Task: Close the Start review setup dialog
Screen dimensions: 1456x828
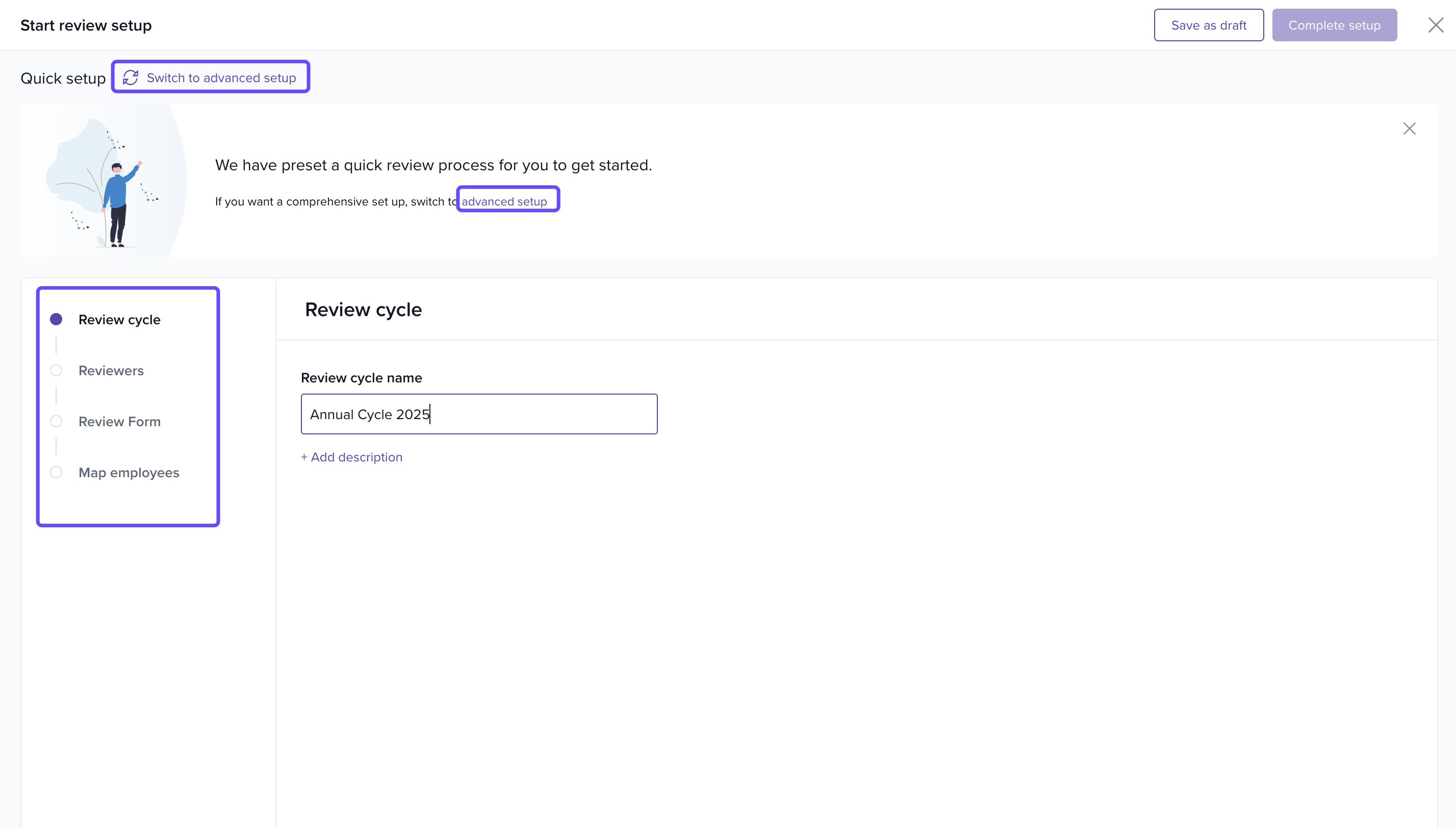Action: [1436, 25]
